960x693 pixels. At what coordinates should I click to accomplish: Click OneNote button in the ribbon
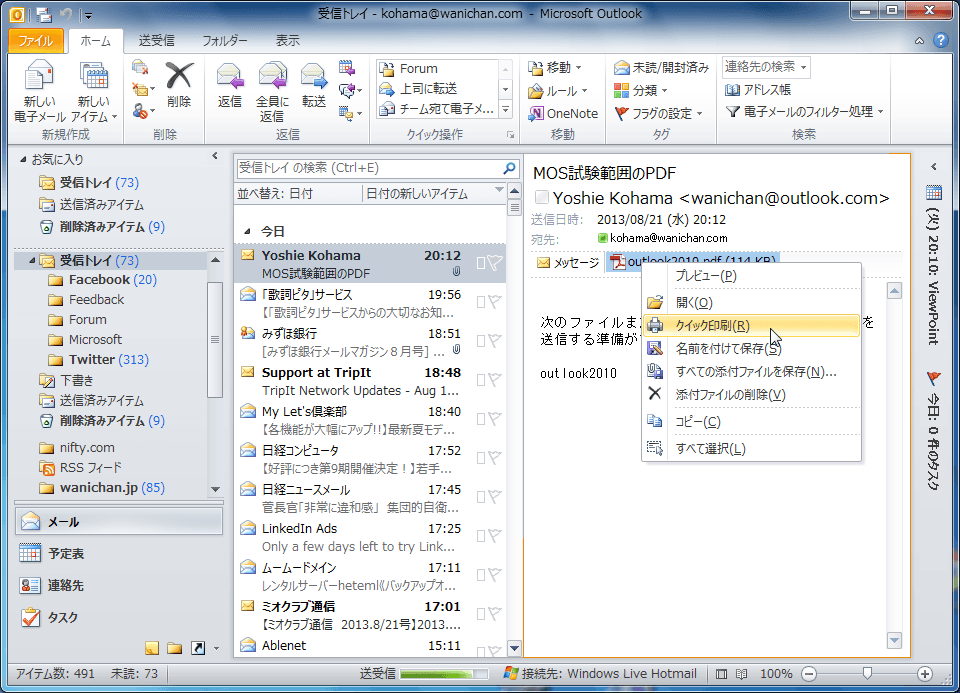click(x=563, y=113)
